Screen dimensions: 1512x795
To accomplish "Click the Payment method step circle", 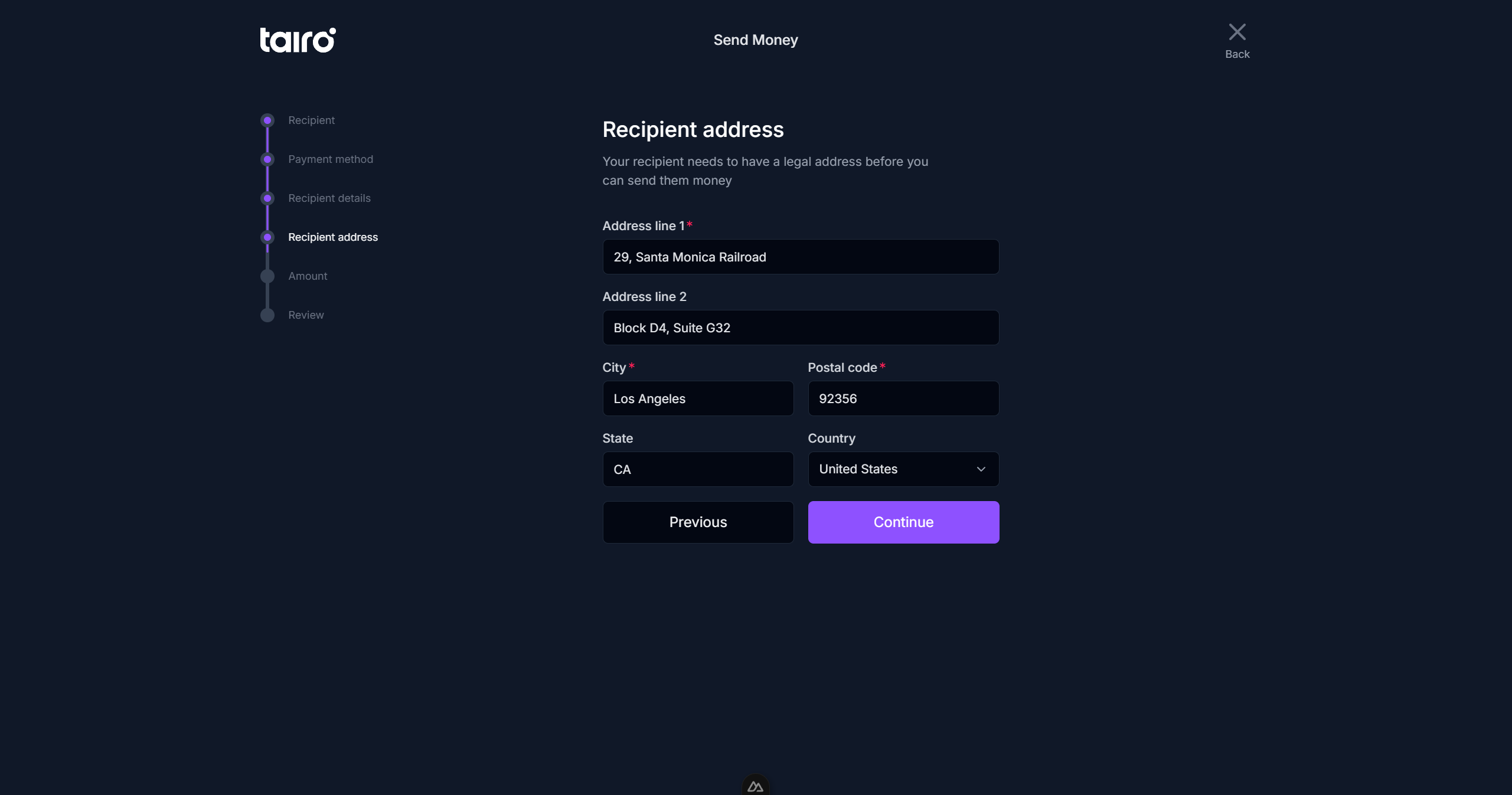I will click(x=267, y=159).
